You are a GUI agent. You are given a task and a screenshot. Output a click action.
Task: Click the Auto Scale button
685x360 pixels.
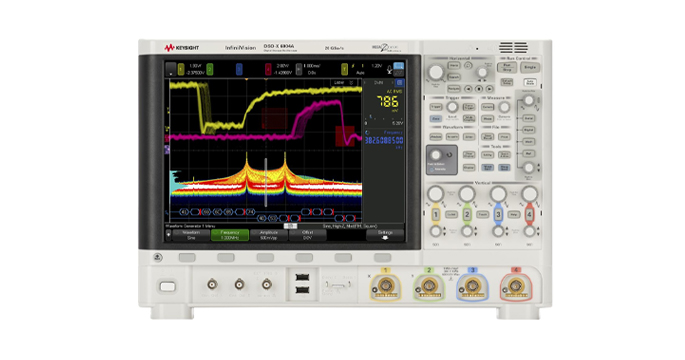(x=530, y=82)
